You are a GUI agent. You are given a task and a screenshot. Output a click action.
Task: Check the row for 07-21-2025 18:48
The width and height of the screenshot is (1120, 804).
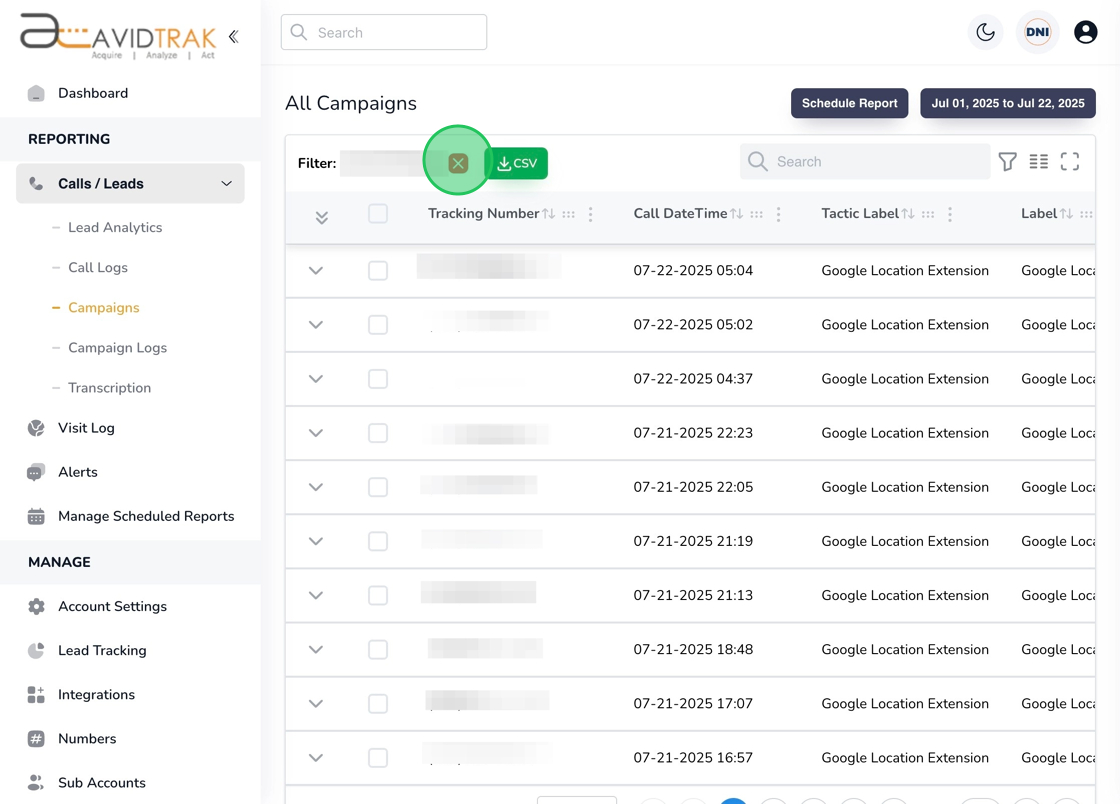(378, 650)
